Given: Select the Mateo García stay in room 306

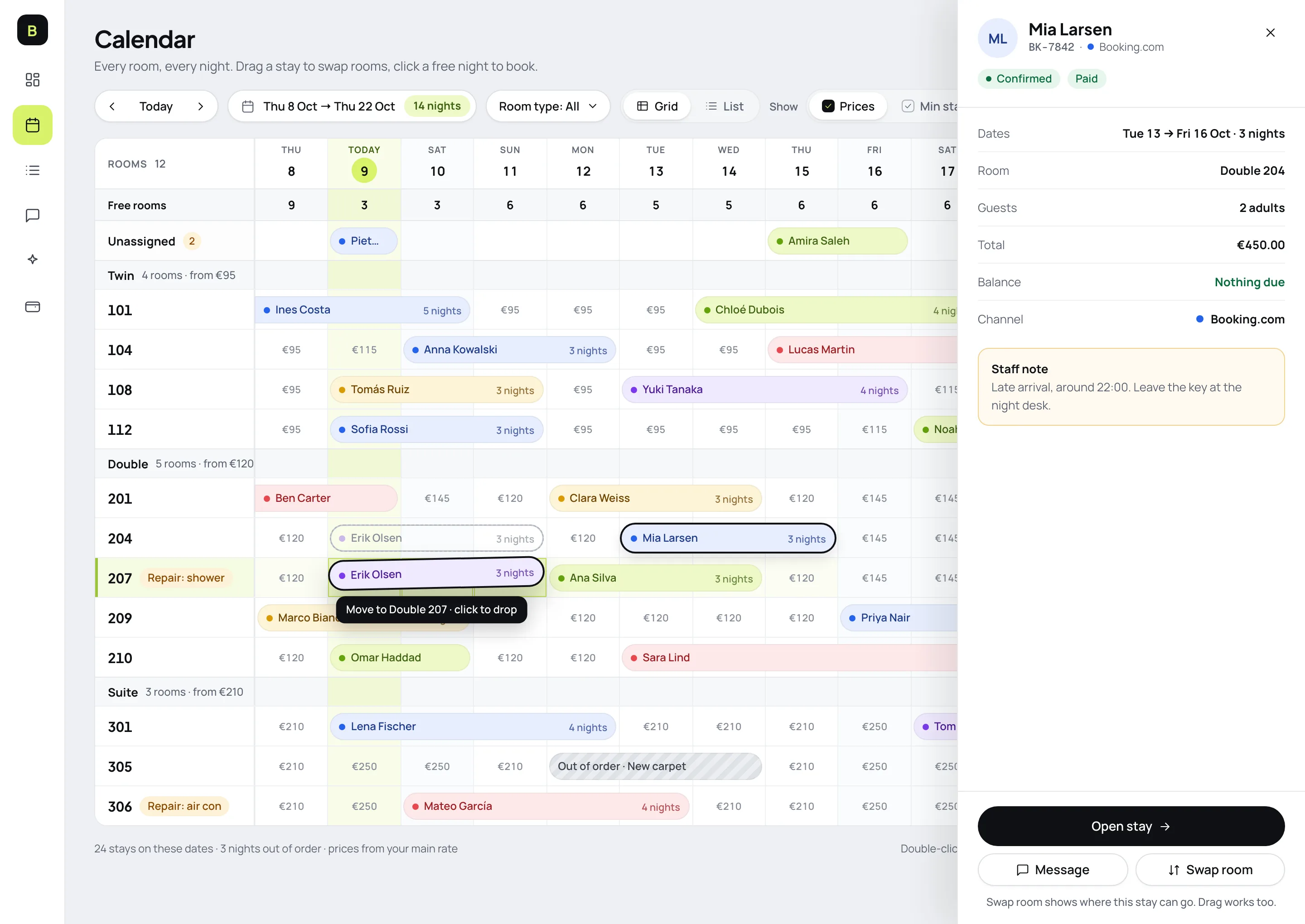Looking at the screenshot, I should tap(546, 806).
